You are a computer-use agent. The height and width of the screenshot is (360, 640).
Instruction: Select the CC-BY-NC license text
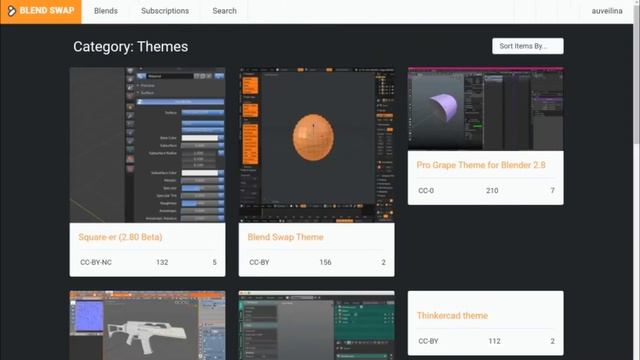96,262
